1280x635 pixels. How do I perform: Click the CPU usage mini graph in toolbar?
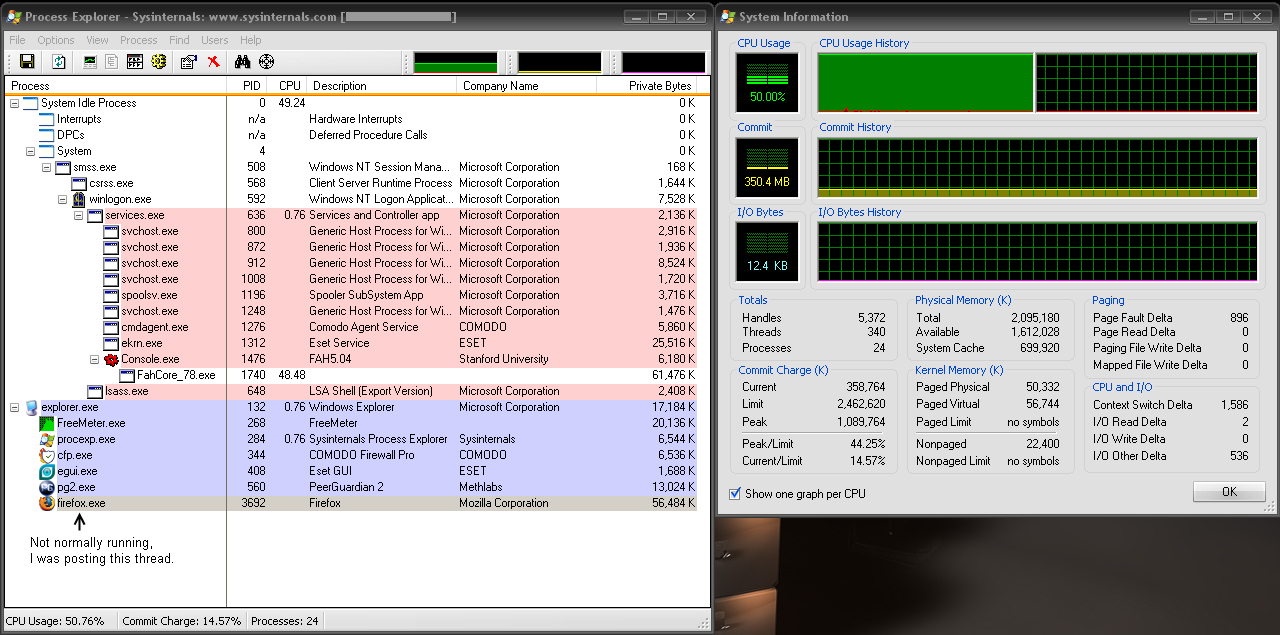[455, 63]
